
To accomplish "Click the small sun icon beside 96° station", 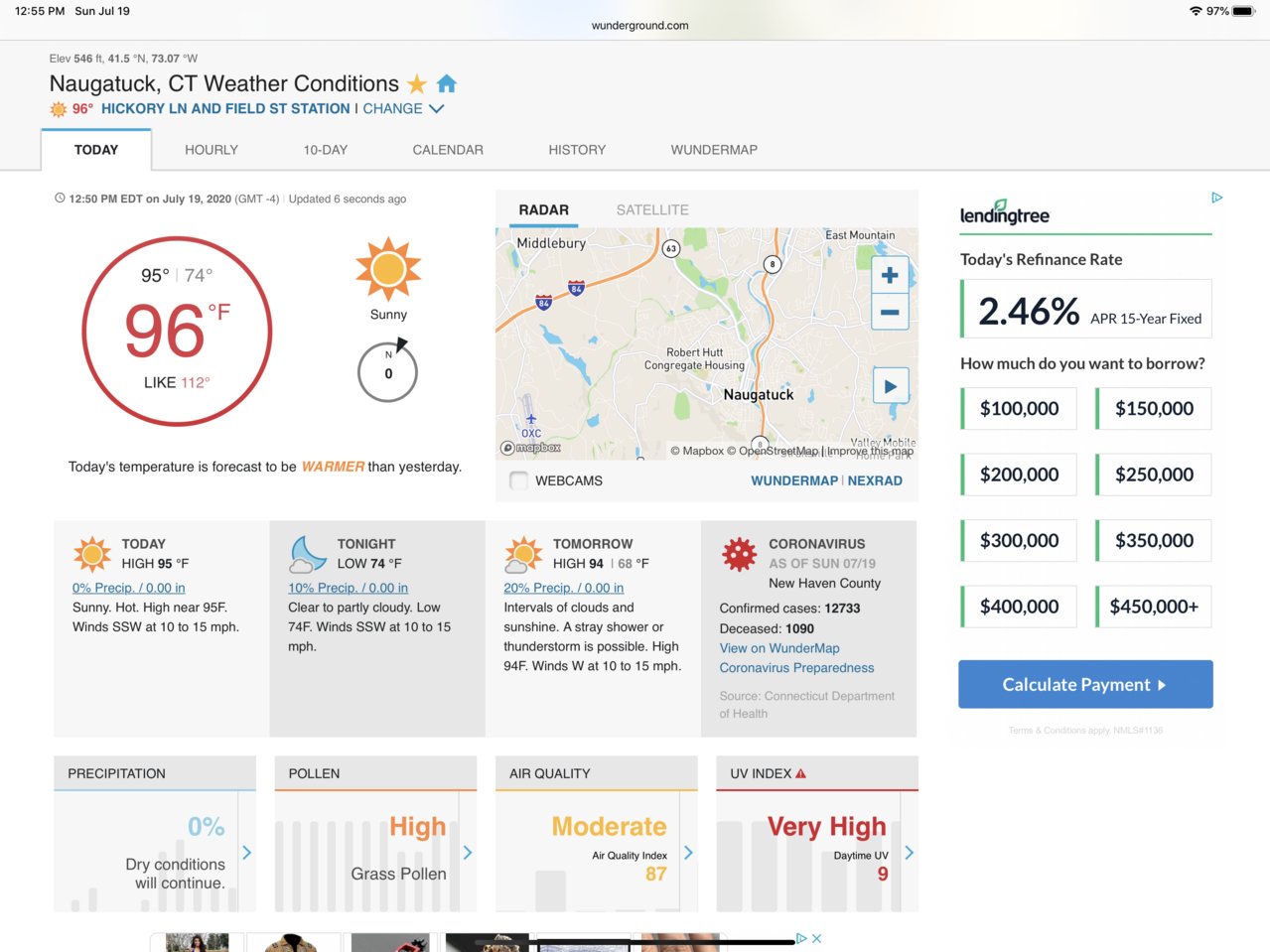I will click(59, 109).
